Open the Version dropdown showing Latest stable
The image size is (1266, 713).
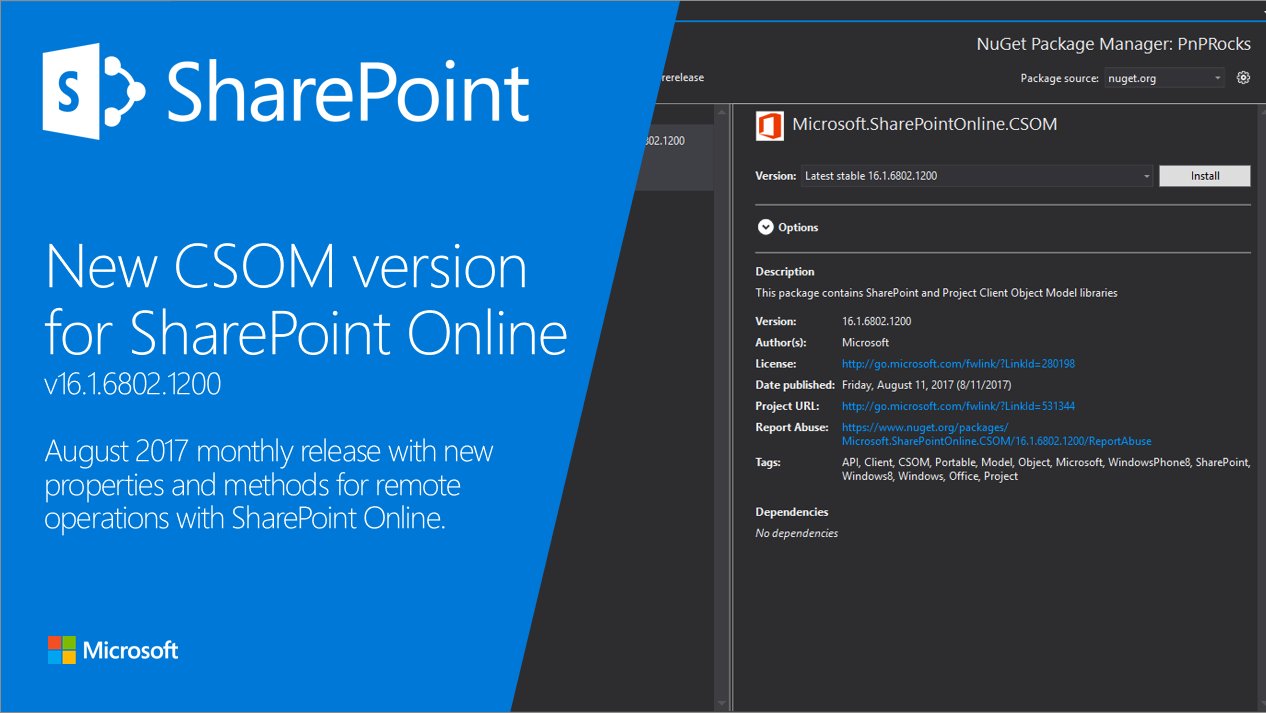[x=978, y=176]
